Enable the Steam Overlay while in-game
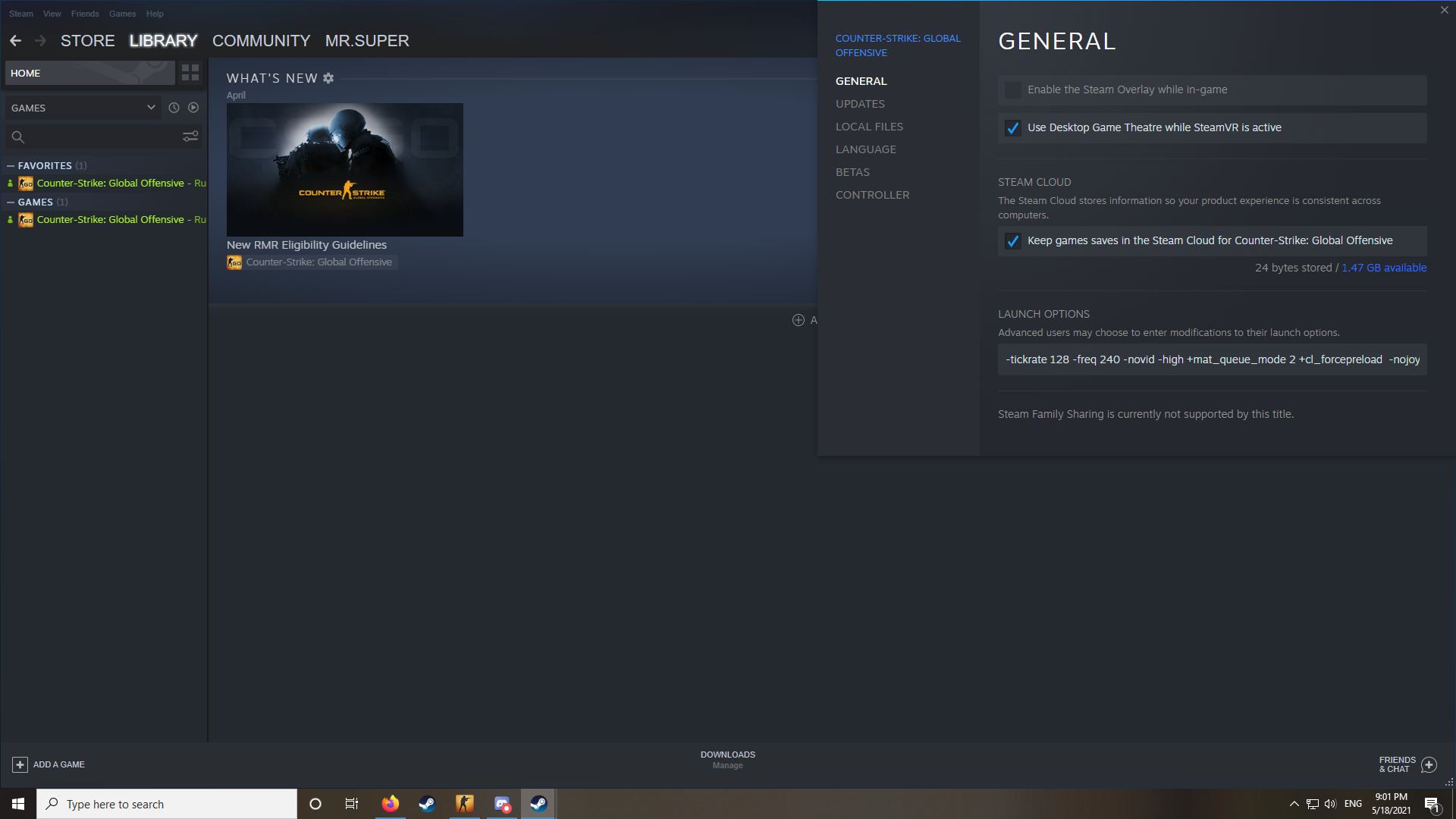 (1012, 89)
